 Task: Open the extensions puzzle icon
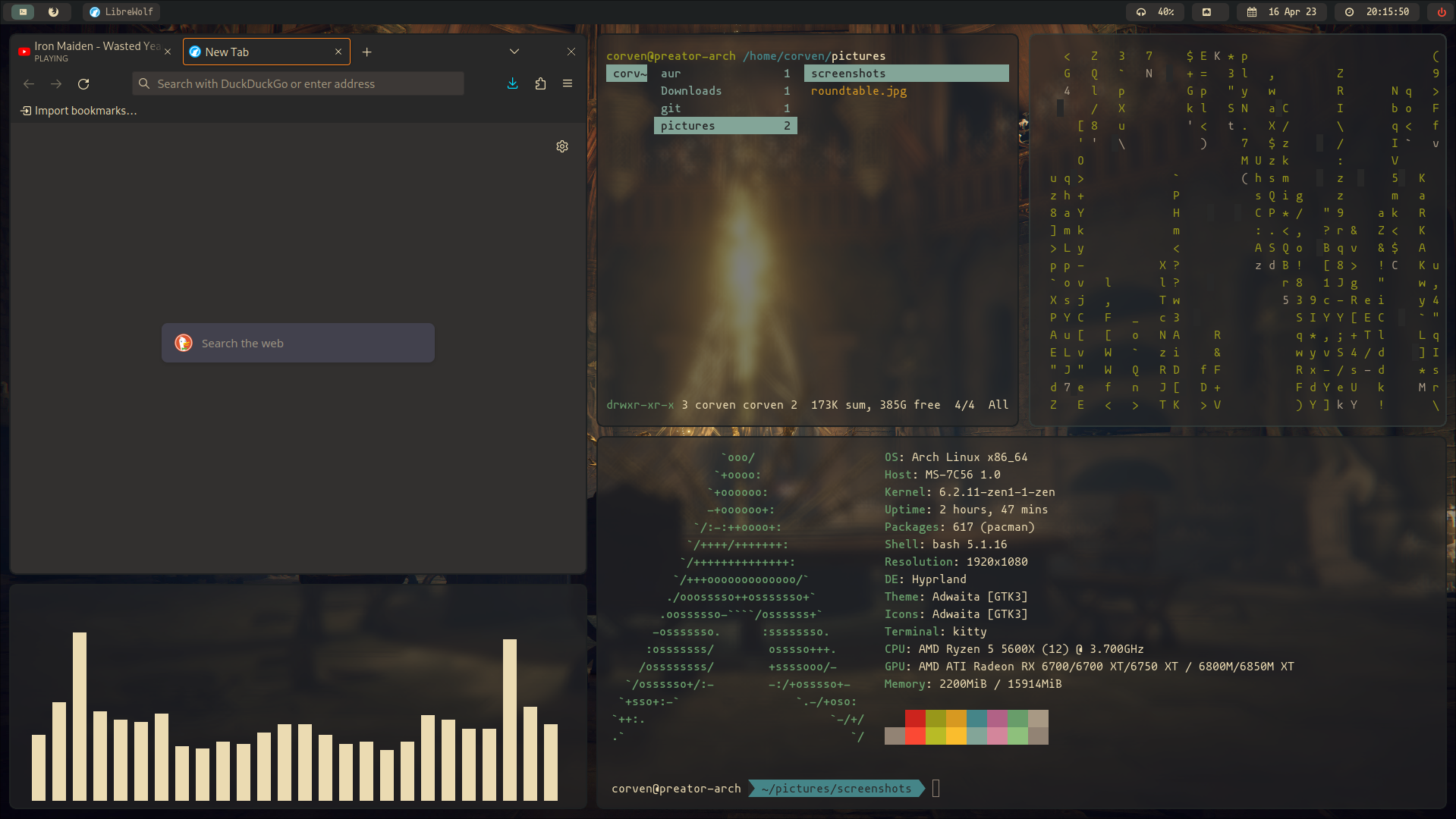540,83
